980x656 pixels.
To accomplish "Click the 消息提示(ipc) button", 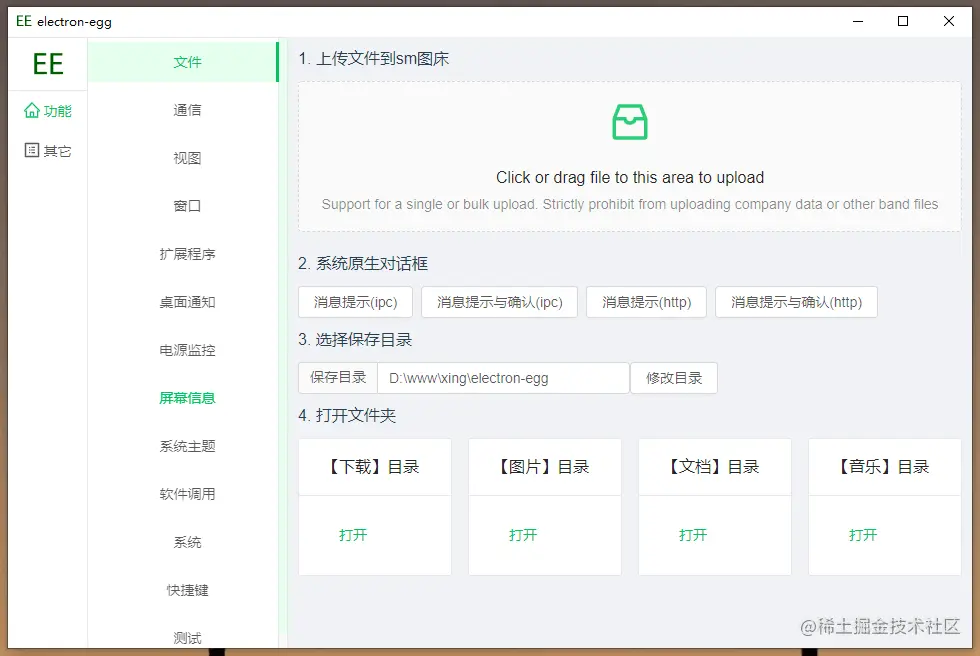I will [356, 302].
